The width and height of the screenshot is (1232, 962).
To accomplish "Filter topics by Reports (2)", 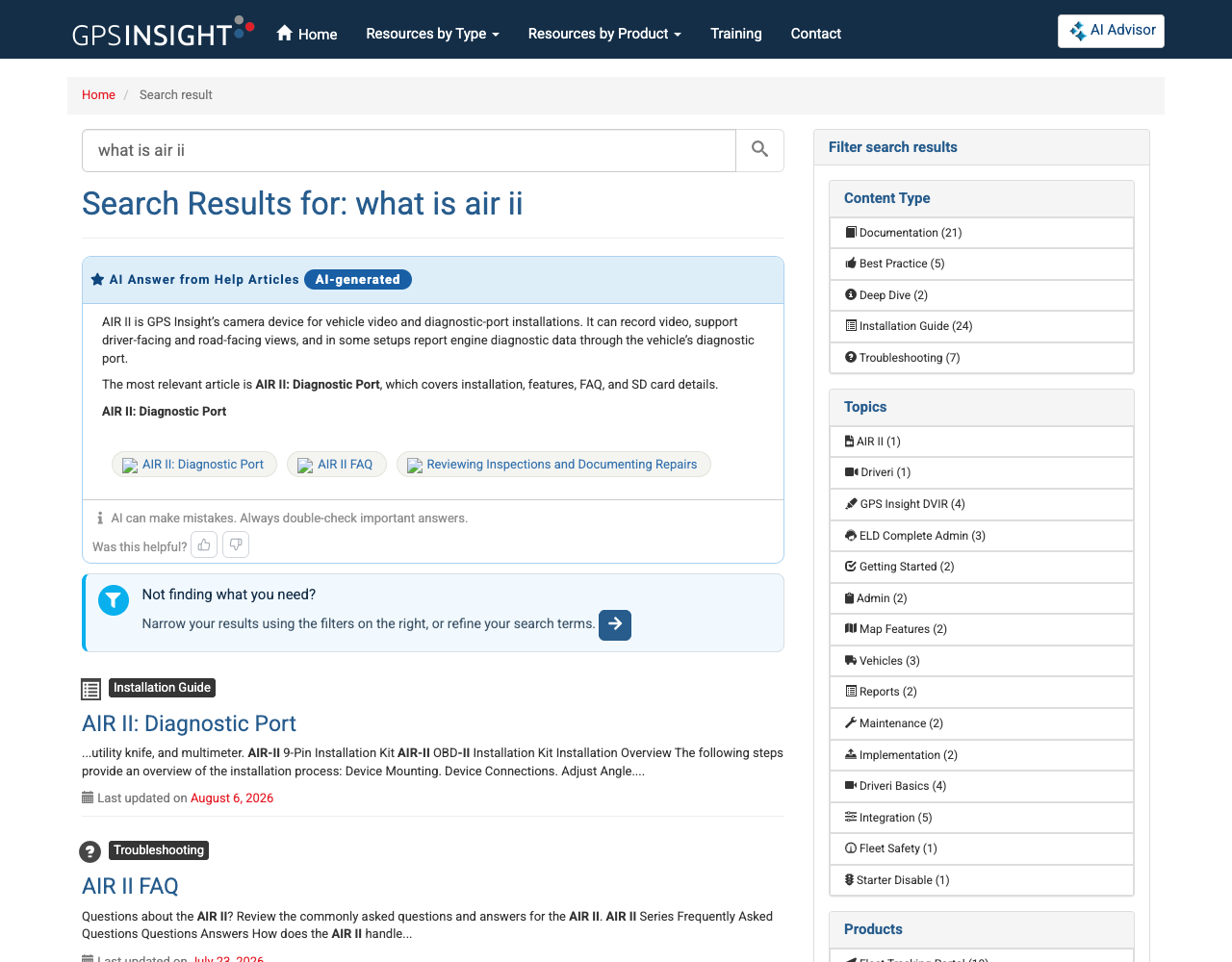I will click(982, 692).
